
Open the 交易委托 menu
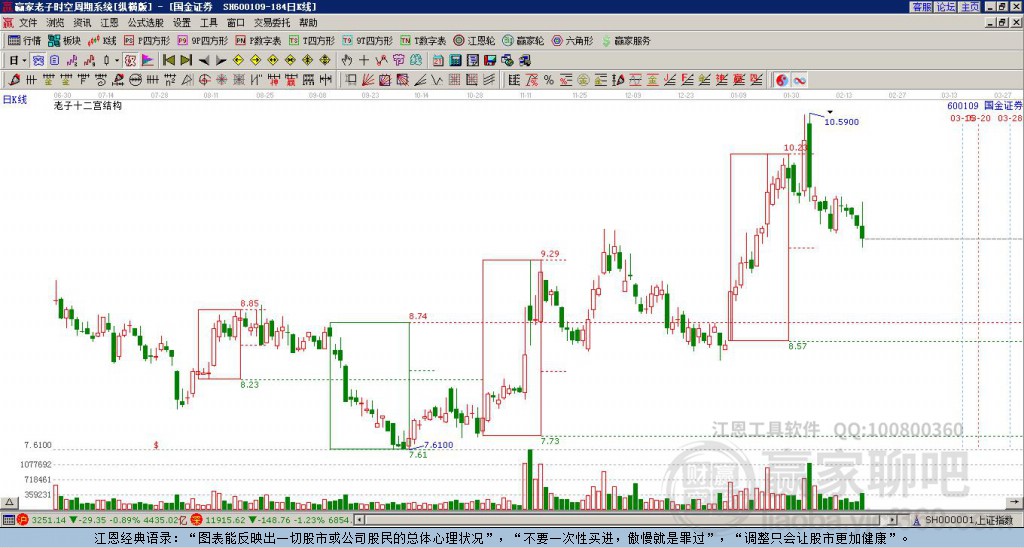coord(272,23)
